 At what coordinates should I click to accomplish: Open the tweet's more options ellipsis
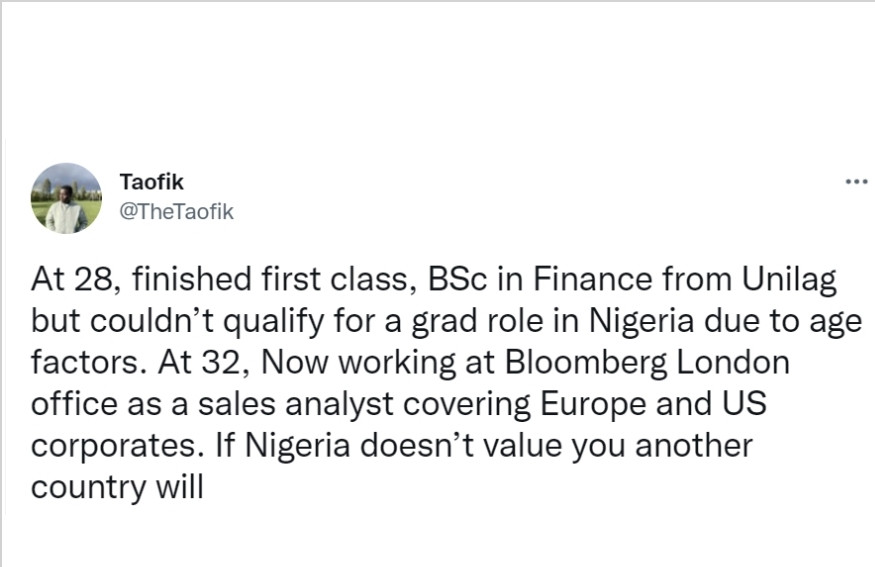855,182
